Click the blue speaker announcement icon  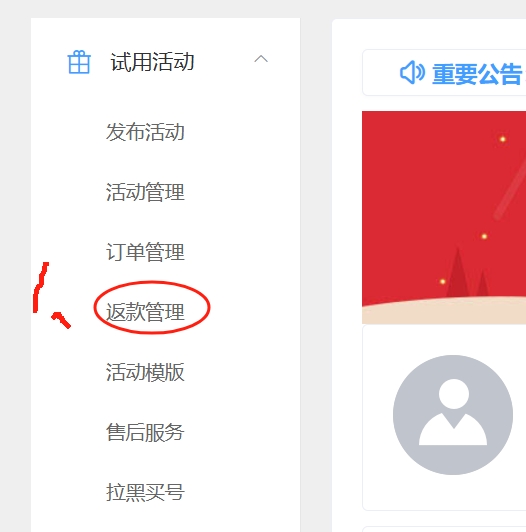pyautogui.click(x=412, y=72)
